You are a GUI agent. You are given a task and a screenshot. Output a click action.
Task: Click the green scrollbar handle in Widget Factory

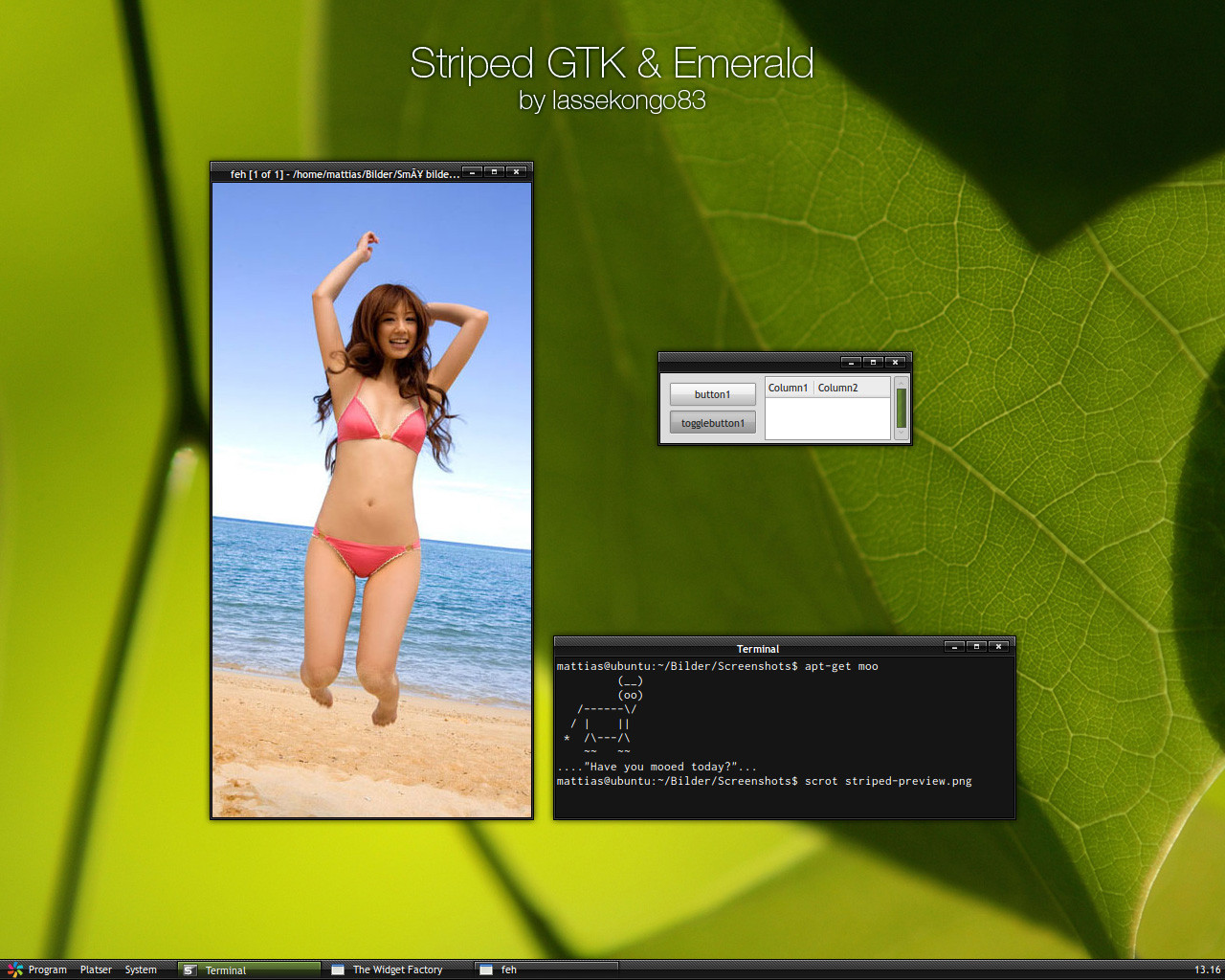click(901, 409)
